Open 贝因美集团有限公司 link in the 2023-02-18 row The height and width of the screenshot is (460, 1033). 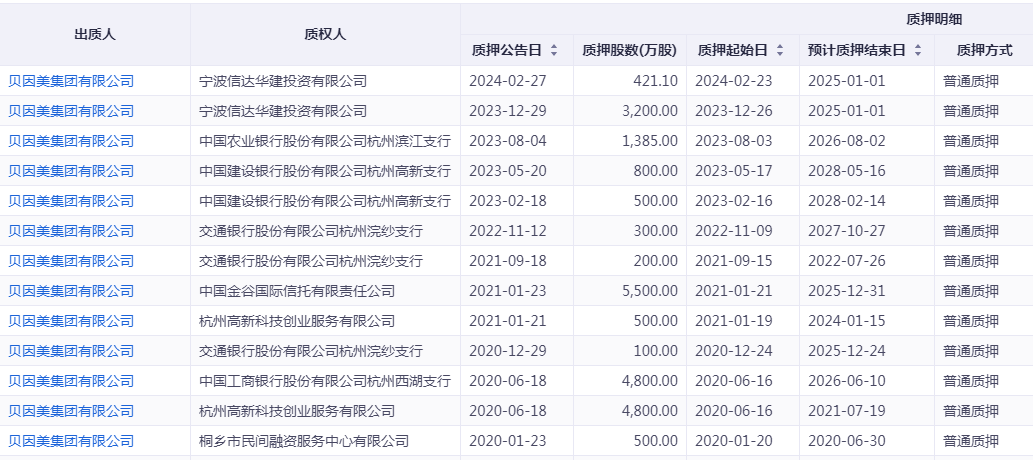coord(71,201)
